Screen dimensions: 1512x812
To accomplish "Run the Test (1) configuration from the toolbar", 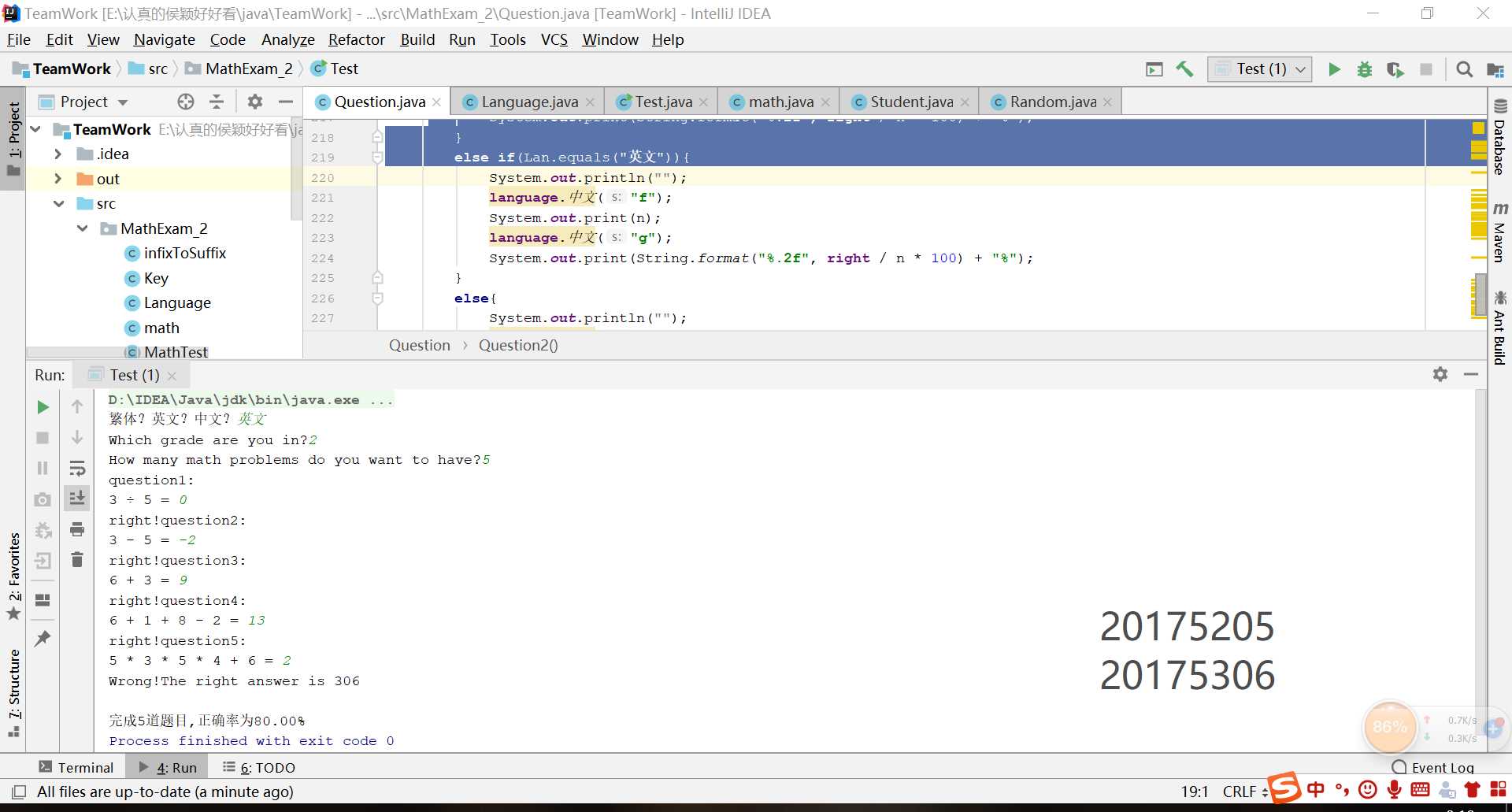I will pos(1334,69).
